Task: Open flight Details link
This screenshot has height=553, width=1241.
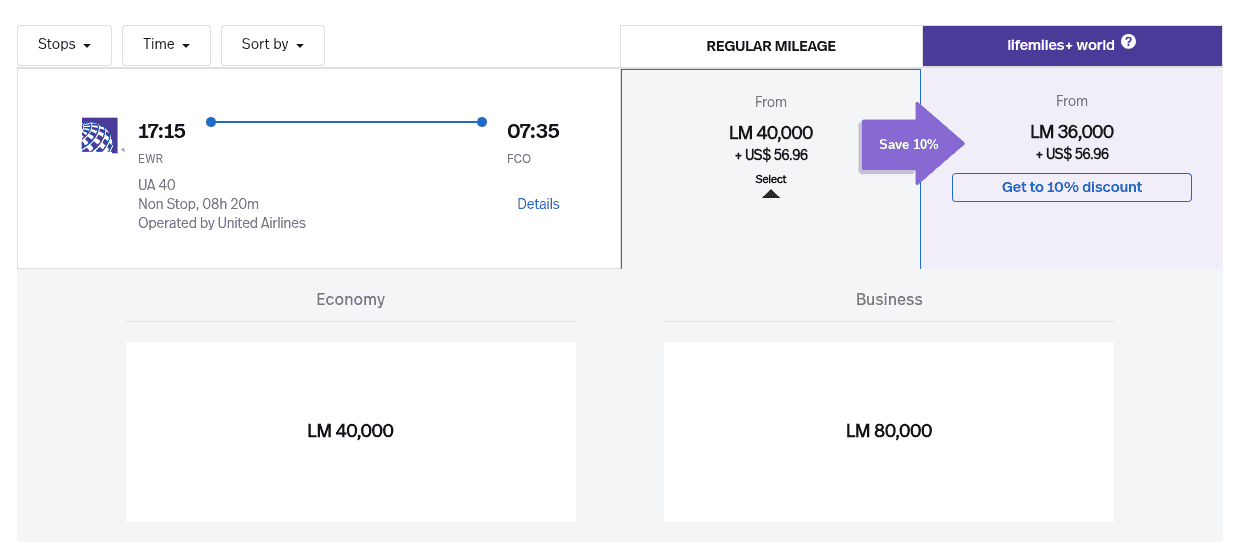Action: click(538, 204)
